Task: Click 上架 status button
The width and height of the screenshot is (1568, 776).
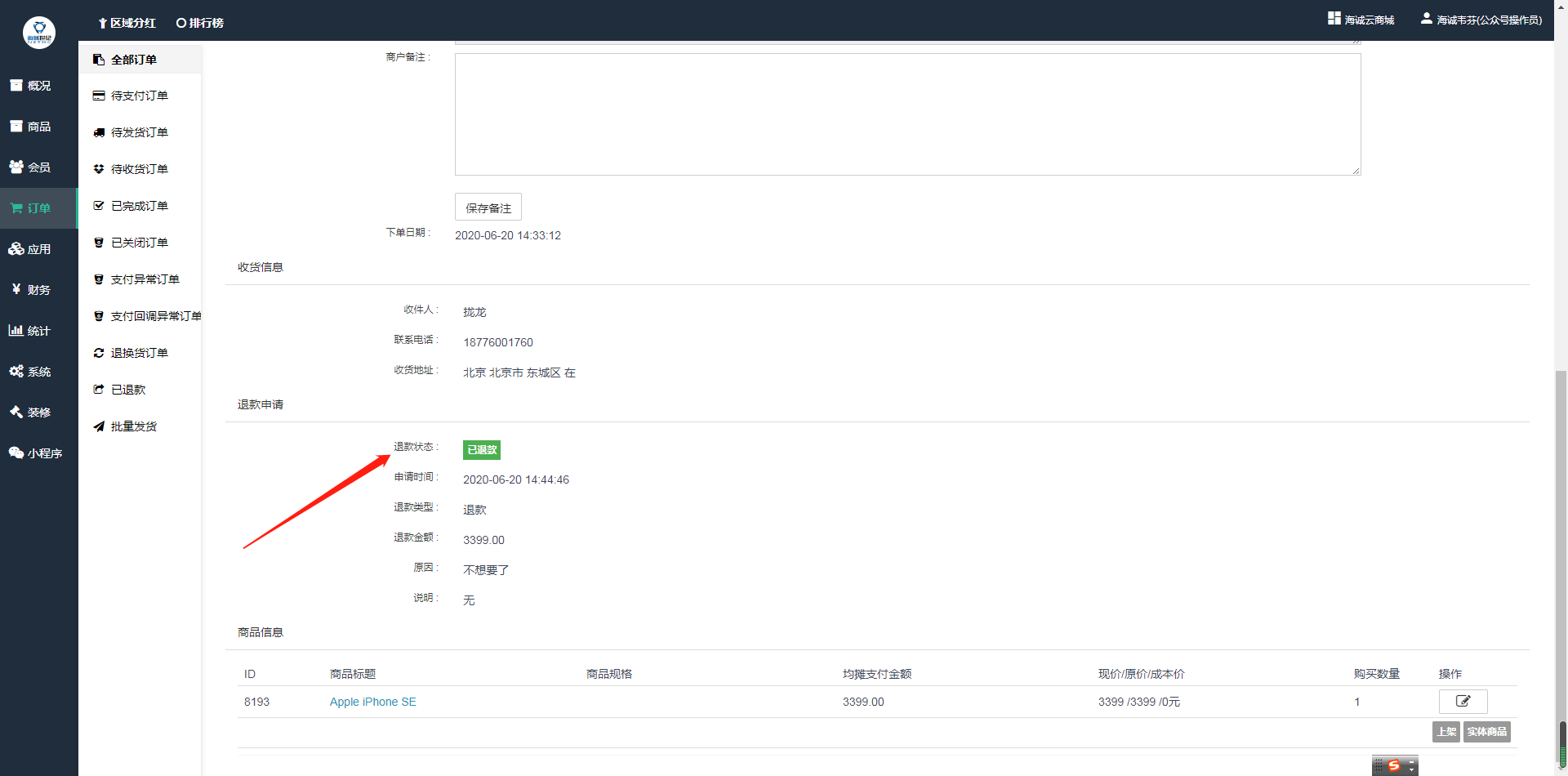Action: click(1446, 732)
